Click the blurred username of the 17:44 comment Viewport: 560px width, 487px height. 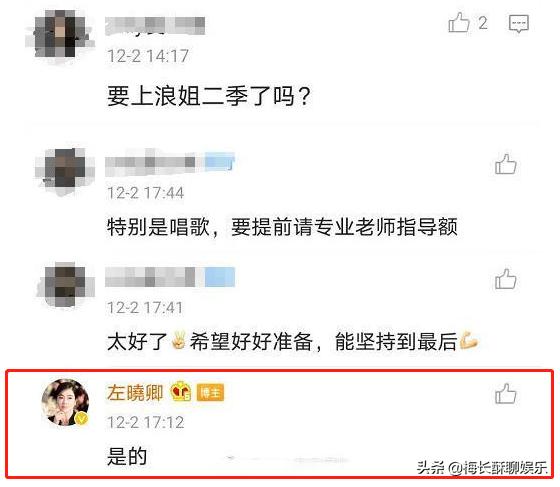[x=170, y=163]
